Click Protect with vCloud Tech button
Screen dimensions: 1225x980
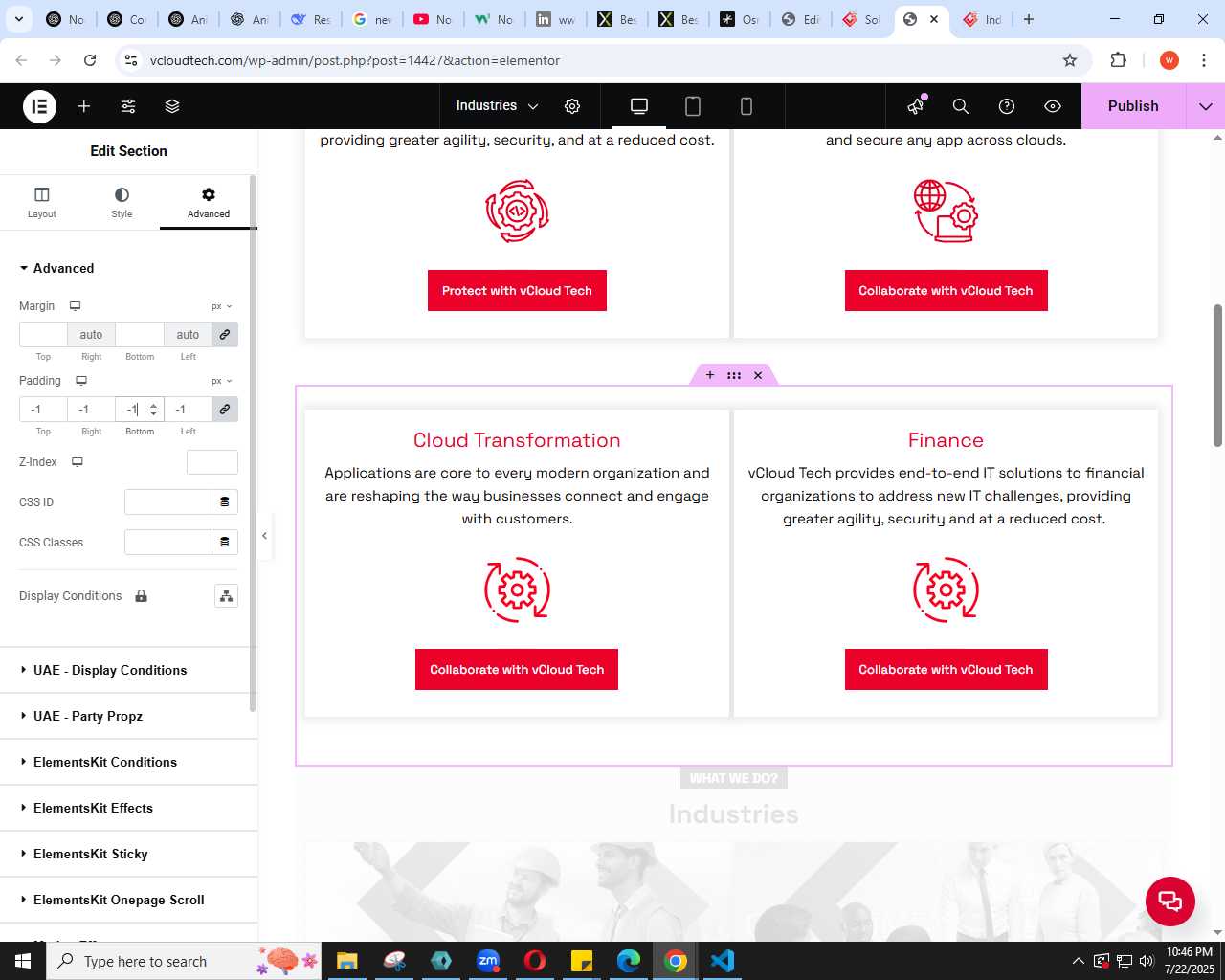[517, 291]
